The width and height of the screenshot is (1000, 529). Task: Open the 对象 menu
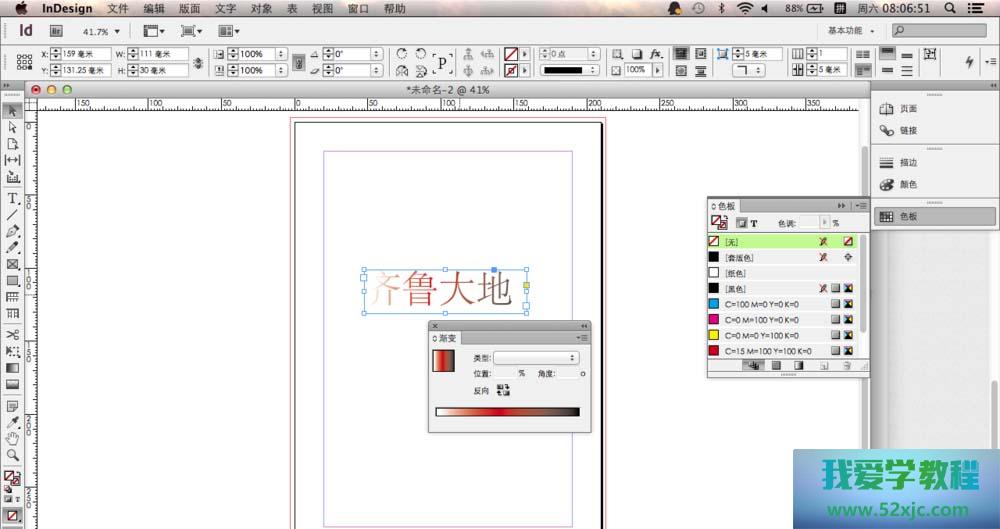[261, 8]
